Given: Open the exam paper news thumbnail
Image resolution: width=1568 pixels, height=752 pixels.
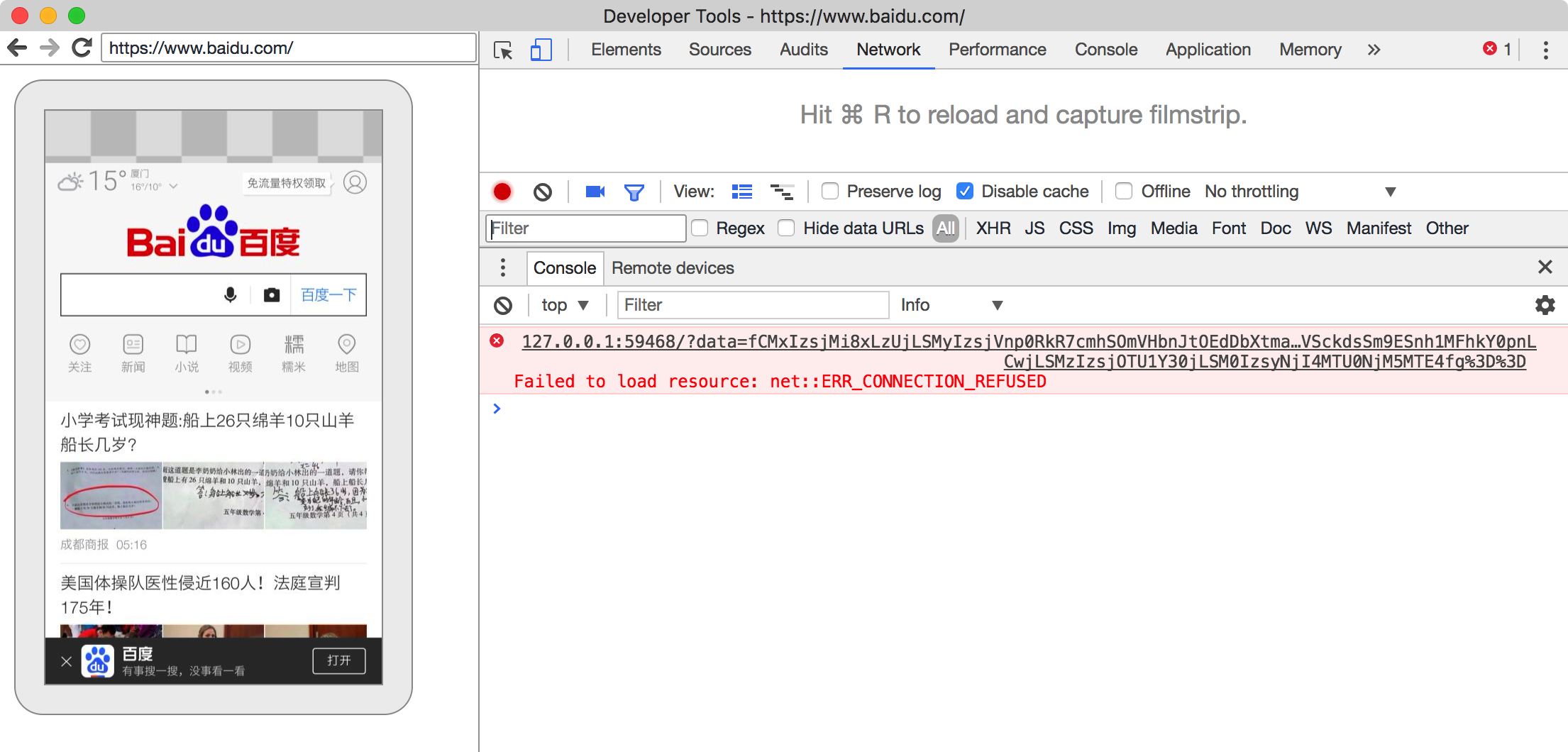Looking at the screenshot, I should click(213, 495).
